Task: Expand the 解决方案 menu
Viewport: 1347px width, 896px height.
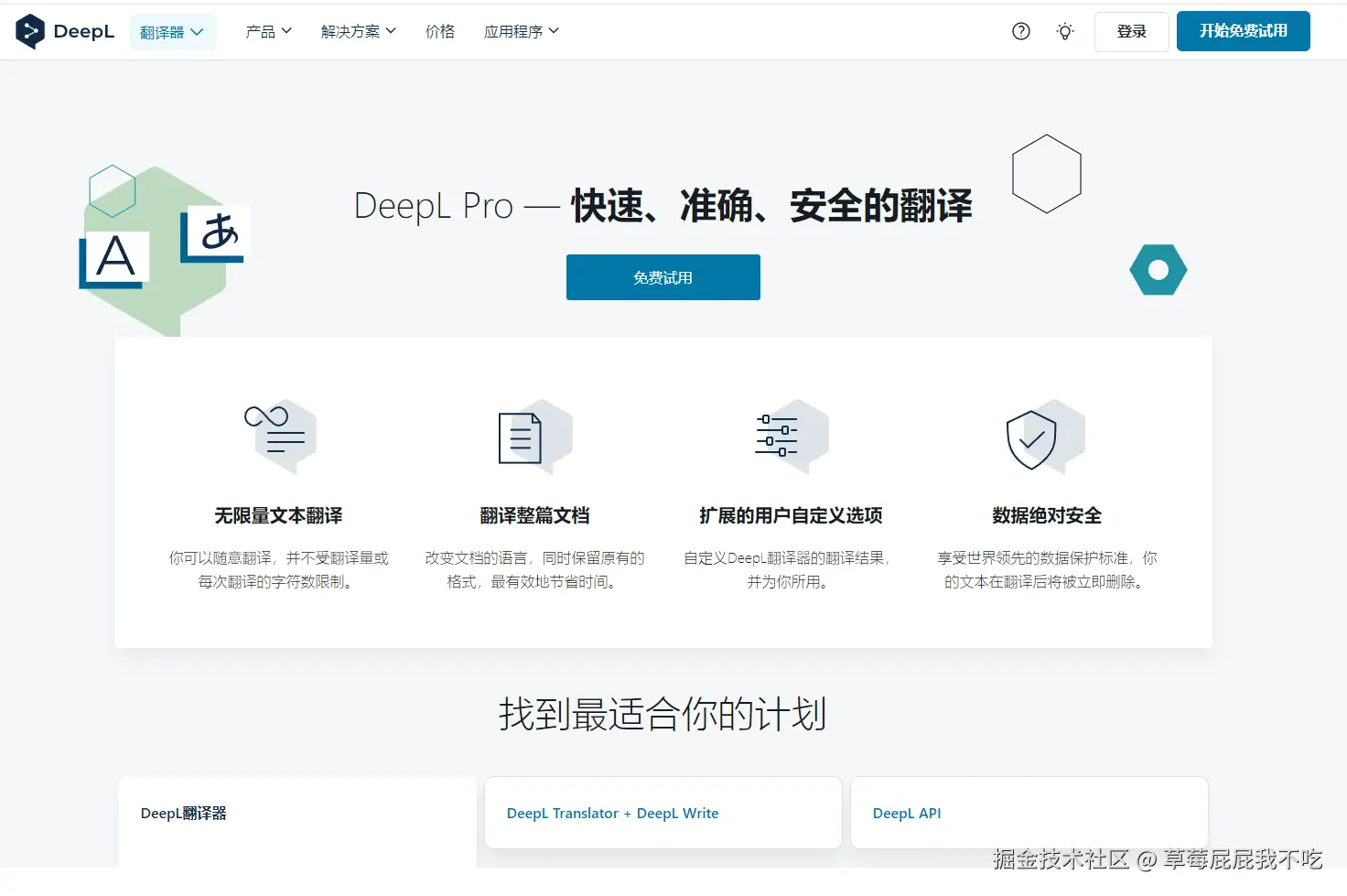Action: (x=358, y=31)
